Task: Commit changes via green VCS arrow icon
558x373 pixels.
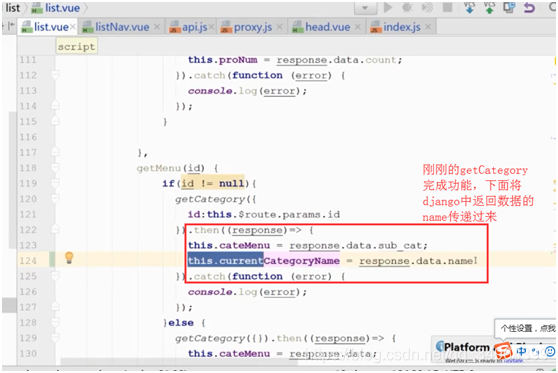Action: point(489,7)
